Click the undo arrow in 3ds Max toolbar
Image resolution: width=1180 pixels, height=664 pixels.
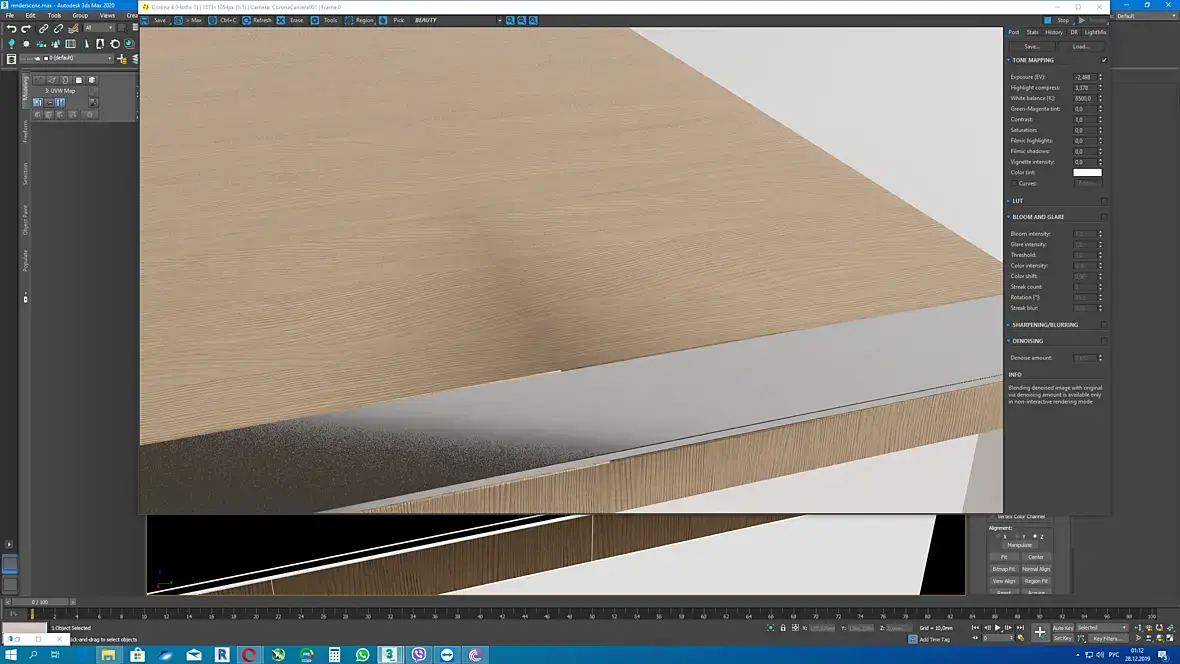click(11, 29)
